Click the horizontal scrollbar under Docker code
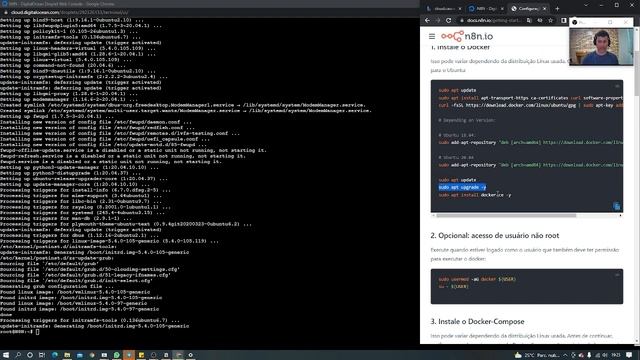The image size is (640, 360). [506, 215]
